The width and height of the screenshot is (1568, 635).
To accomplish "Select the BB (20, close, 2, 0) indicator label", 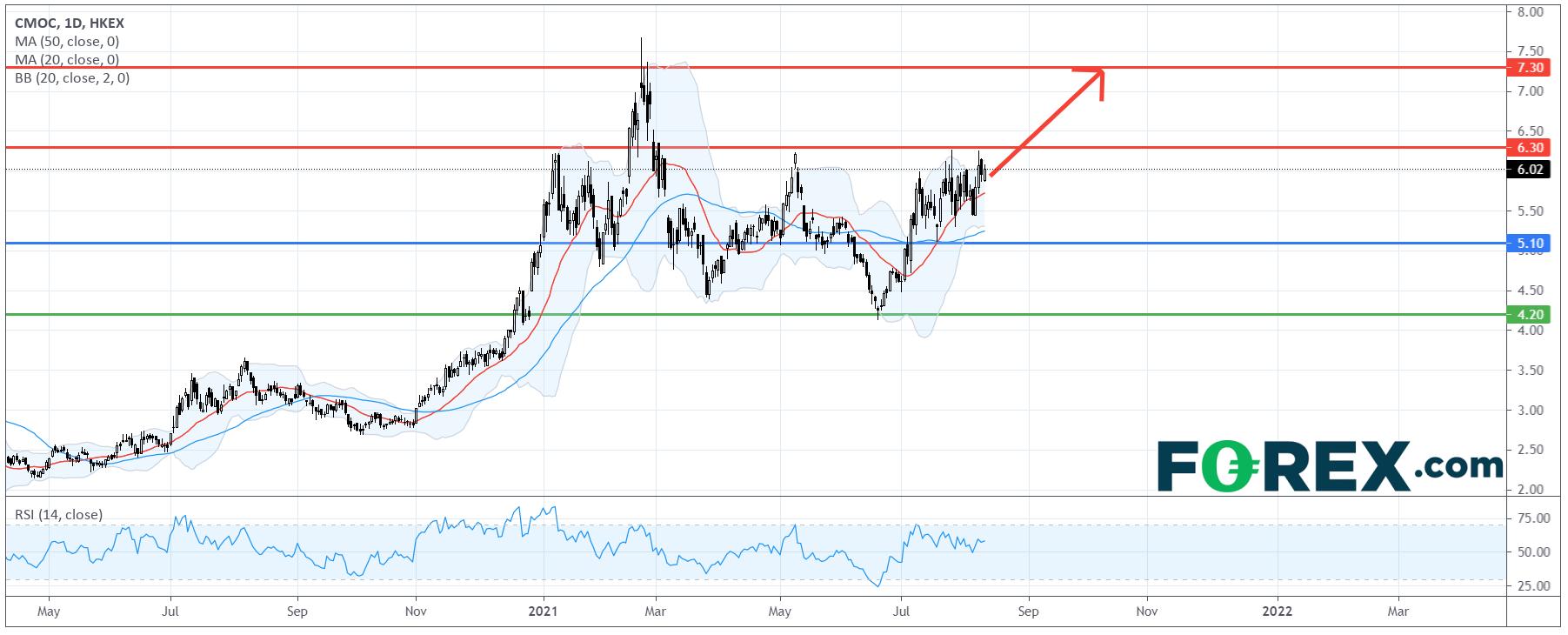I will (x=73, y=77).
